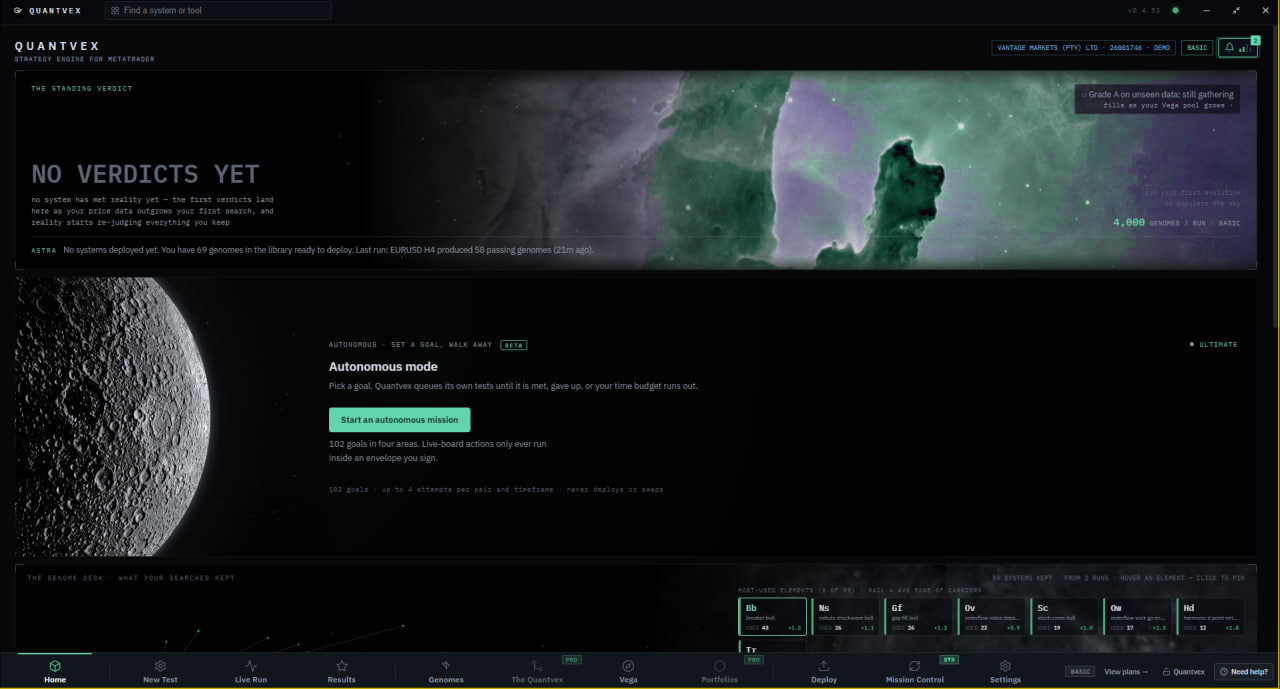Image resolution: width=1280 pixels, height=689 pixels.
Task: Click the locked Quantvex link at bottom right
Action: point(1183,672)
